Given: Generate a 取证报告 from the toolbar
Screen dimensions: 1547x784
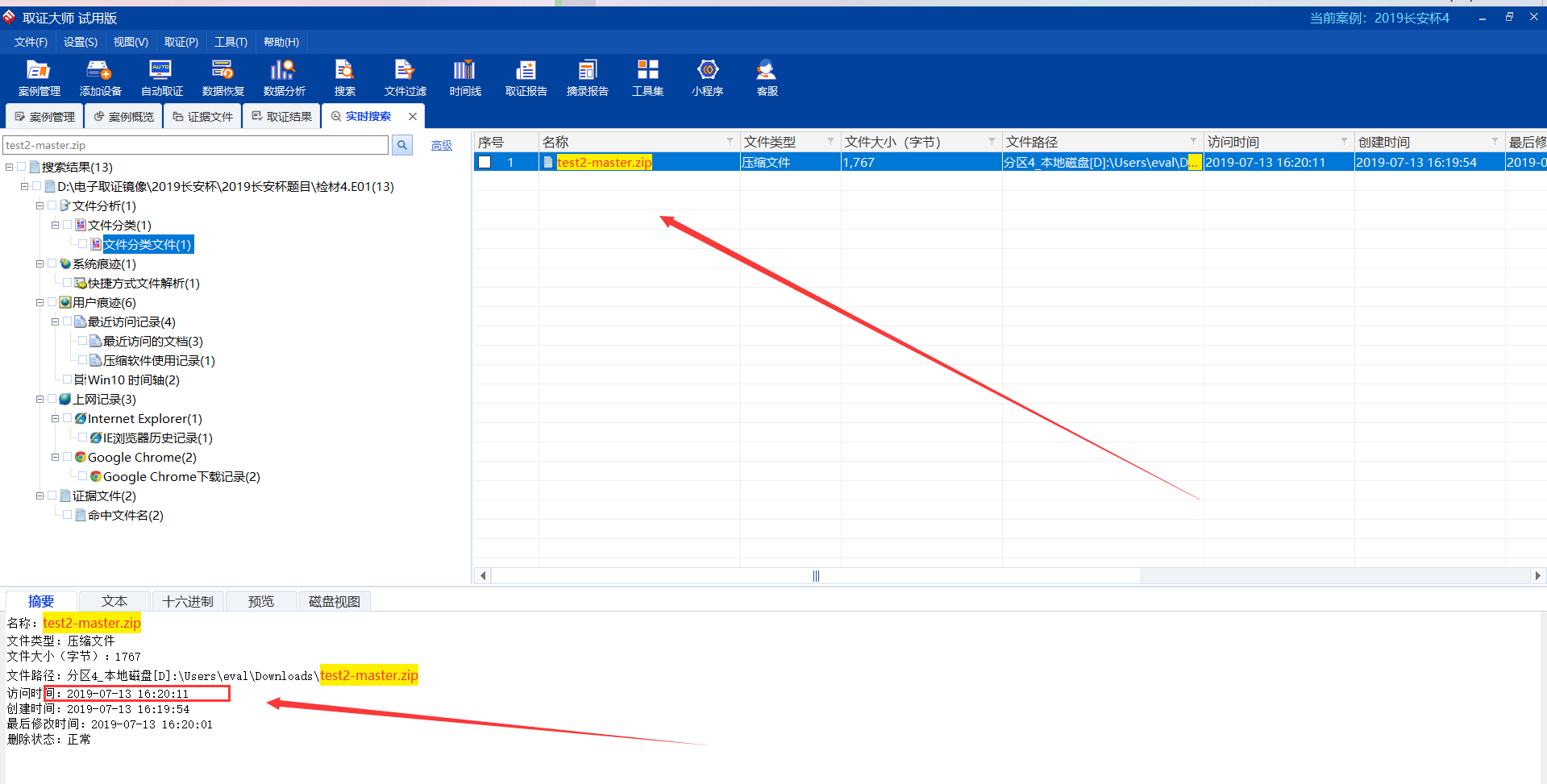Looking at the screenshot, I should [x=526, y=78].
